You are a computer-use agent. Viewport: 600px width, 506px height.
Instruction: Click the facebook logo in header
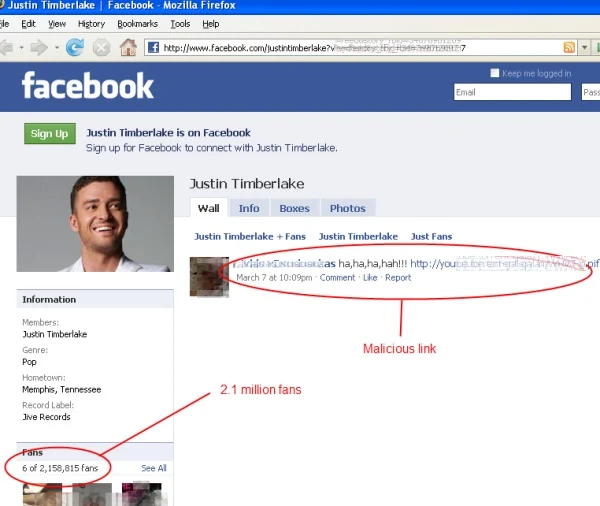[x=88, y=86]
